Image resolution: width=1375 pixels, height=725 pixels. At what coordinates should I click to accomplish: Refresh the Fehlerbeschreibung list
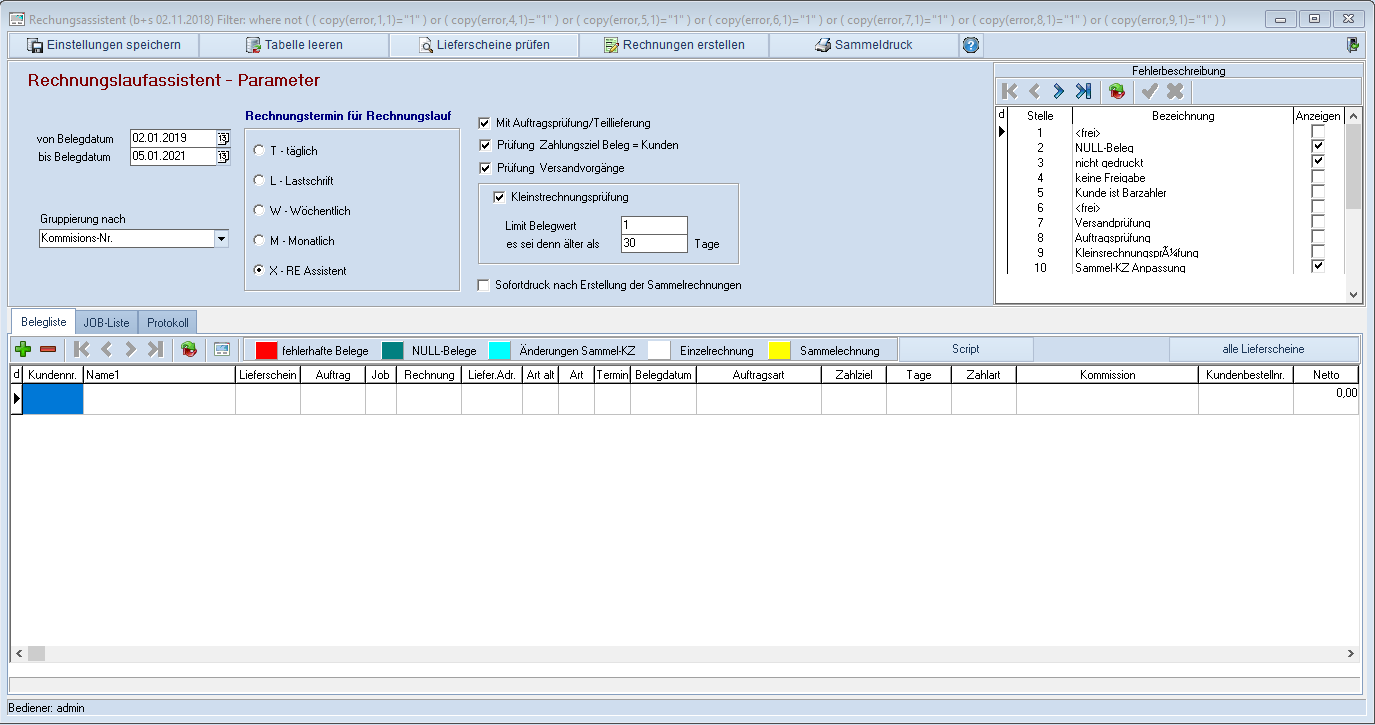click(x=1117, y=92)
